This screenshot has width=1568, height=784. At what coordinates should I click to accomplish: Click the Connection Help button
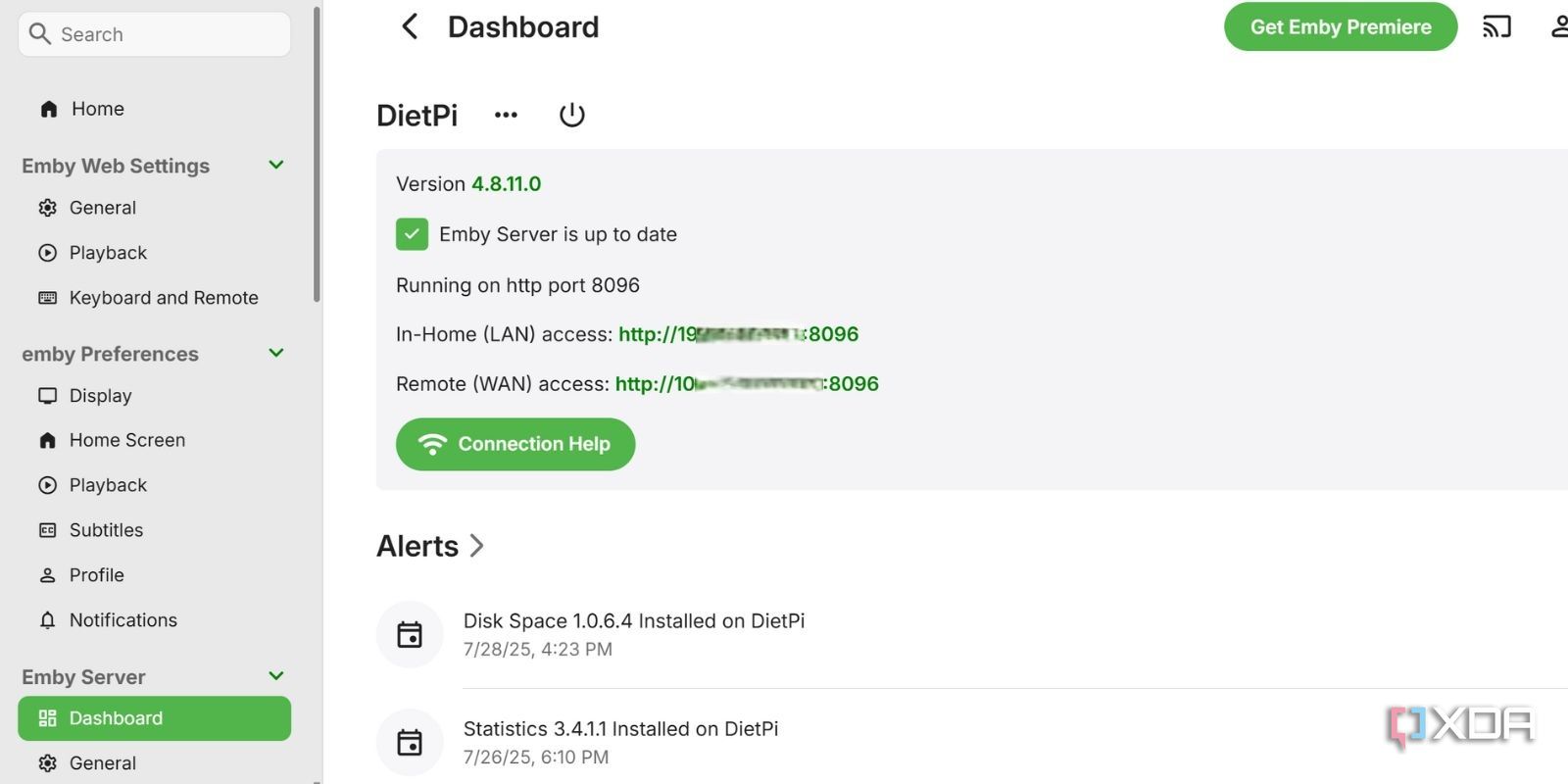(x=515, y=444)
